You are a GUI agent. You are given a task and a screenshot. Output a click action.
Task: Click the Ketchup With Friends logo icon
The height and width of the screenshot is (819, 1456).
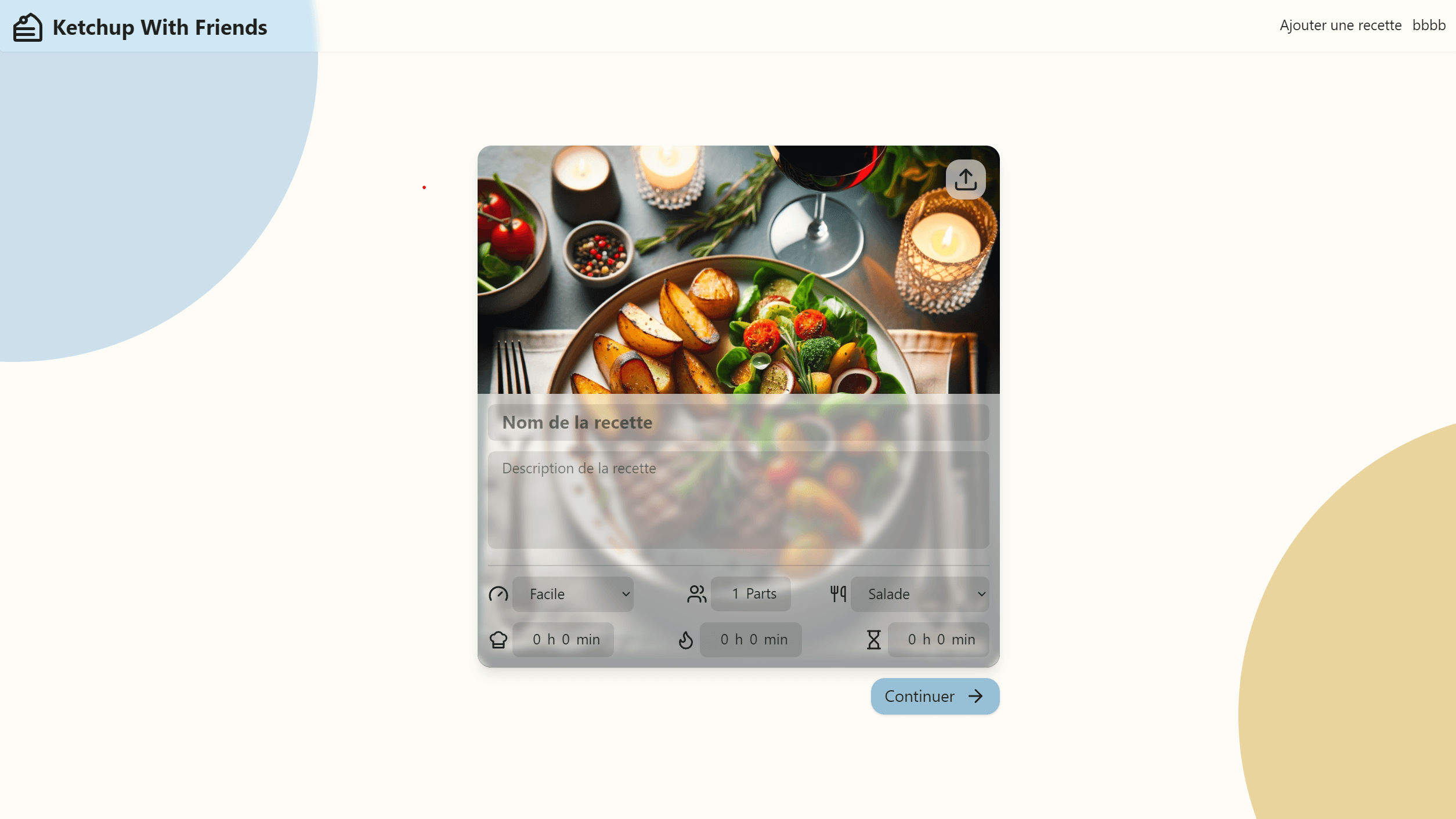click(27, 26)
